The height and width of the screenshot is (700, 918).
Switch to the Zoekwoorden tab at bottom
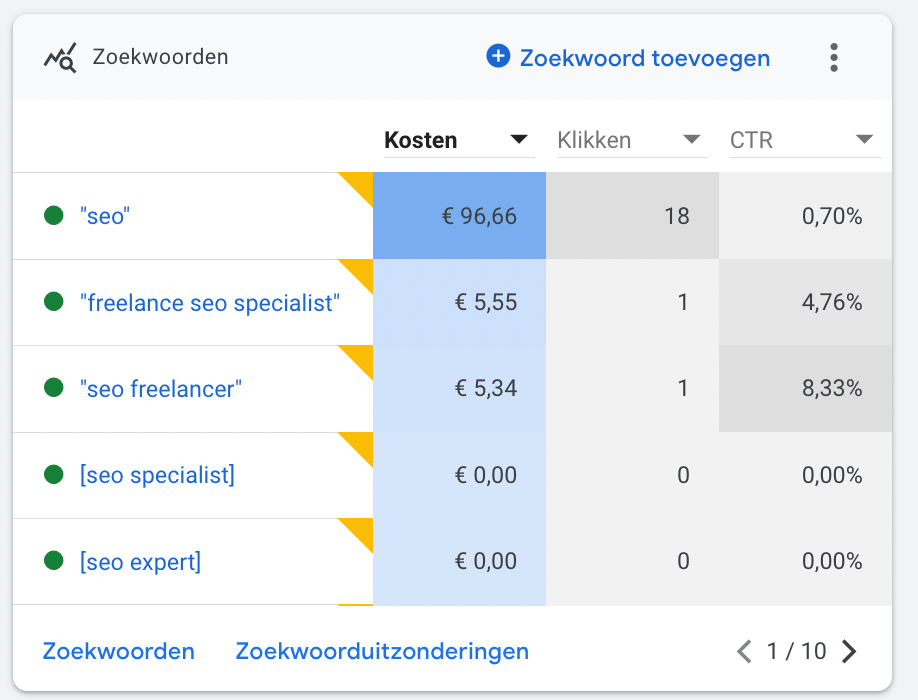pos(119,651)
